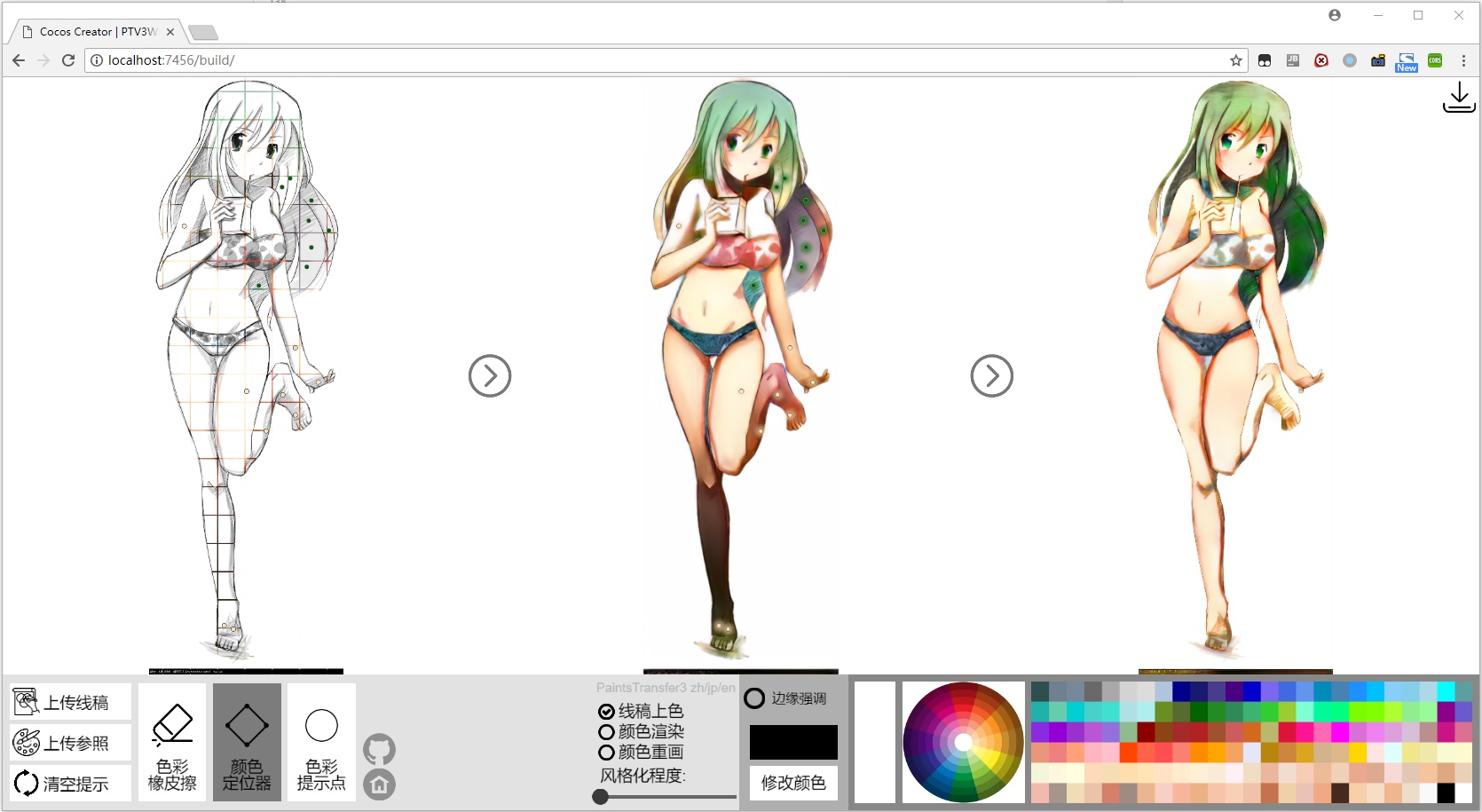Open a new browser tab

203,33
